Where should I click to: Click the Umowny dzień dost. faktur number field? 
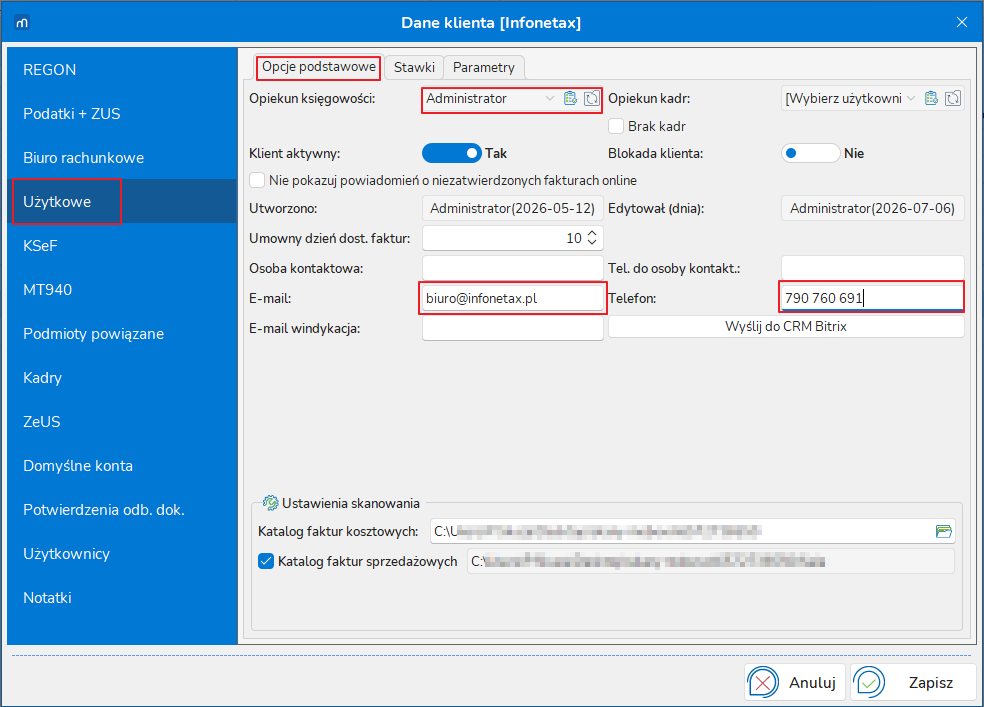pos(513,238)
